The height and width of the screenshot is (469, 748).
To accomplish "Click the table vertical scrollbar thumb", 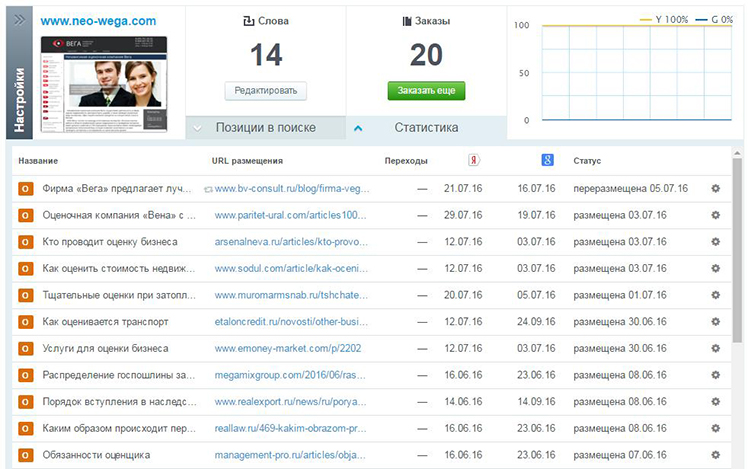I will tap(737, 250).
